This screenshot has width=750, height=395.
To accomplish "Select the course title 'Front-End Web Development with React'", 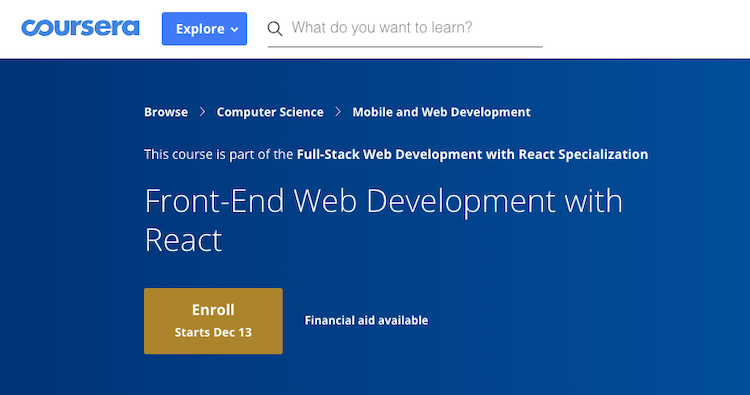I will [384, 220].
